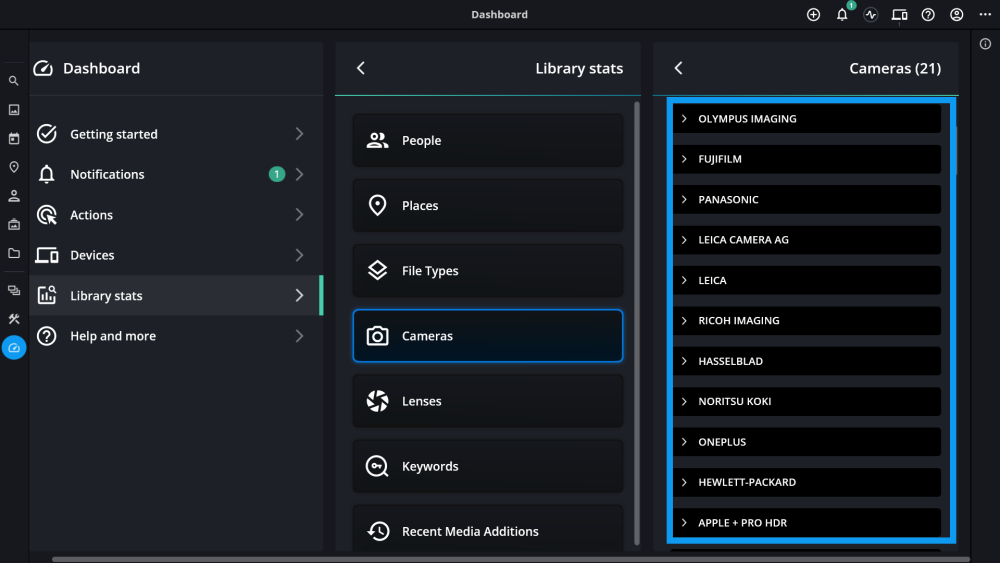
Task: Open the activity monitor pulse icon
Action: click(x=871, y=15)
